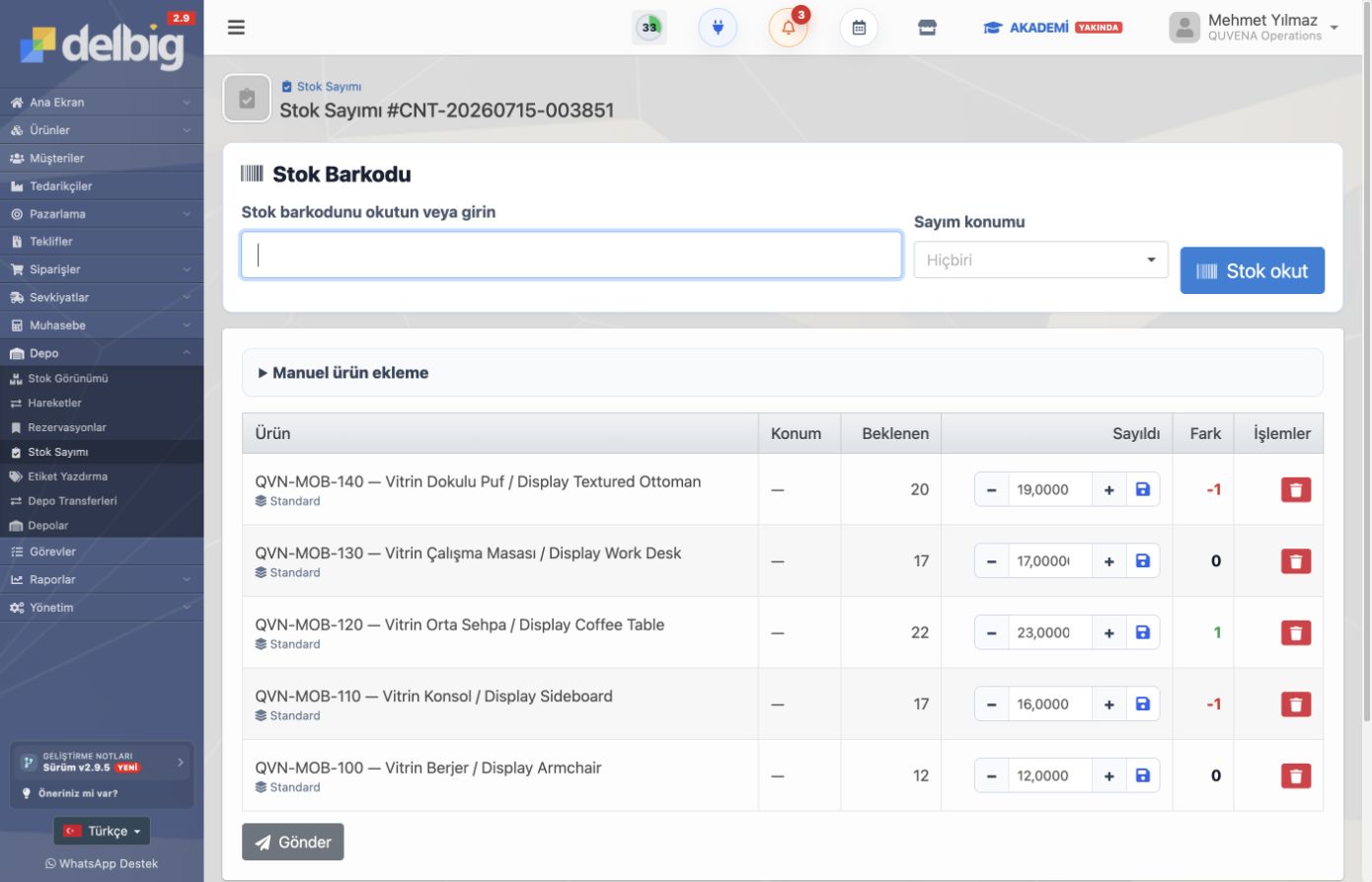
Task: Click the calendar icon in top bar
Action: 859,28
